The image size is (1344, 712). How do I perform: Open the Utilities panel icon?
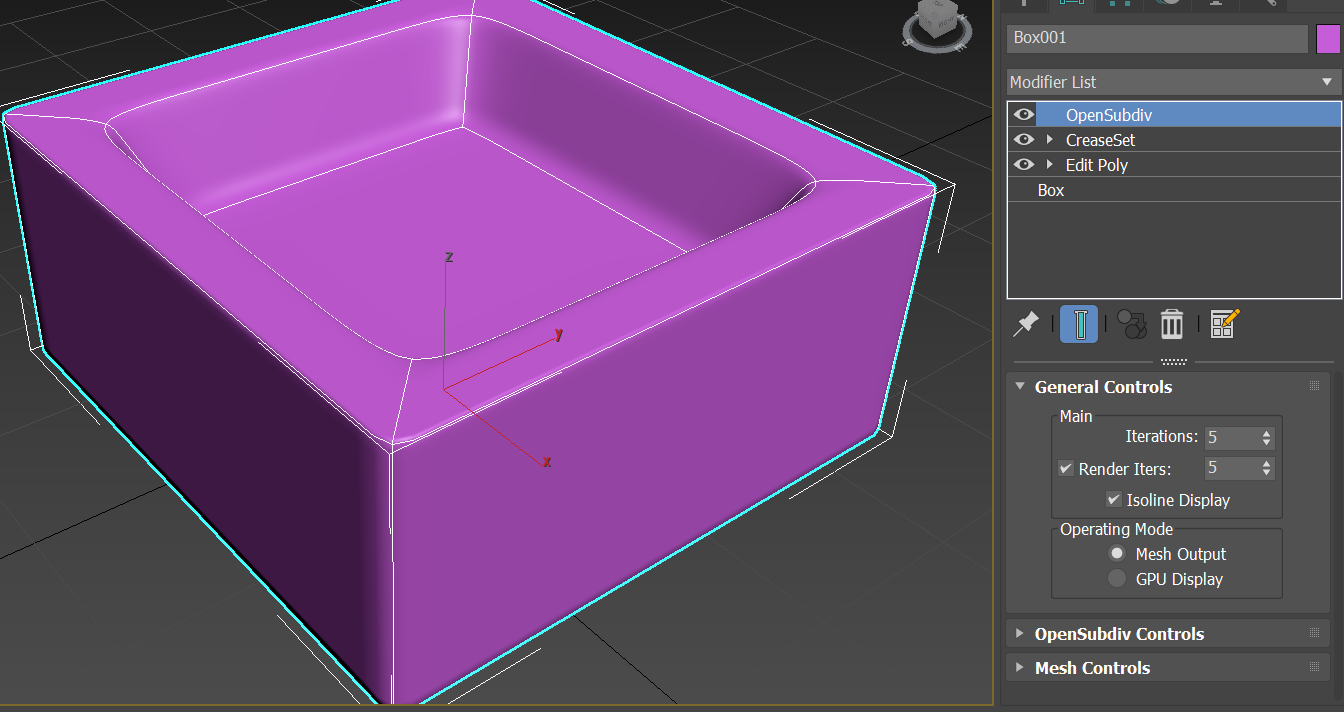(1262, 5)
